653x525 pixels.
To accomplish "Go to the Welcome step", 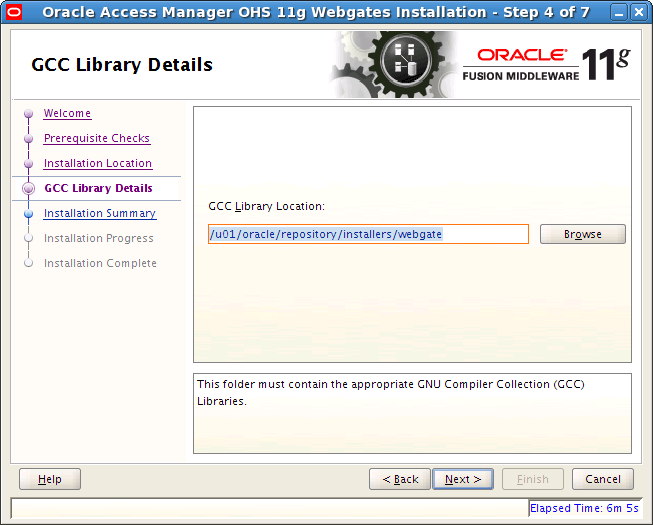I will point(67,113).
